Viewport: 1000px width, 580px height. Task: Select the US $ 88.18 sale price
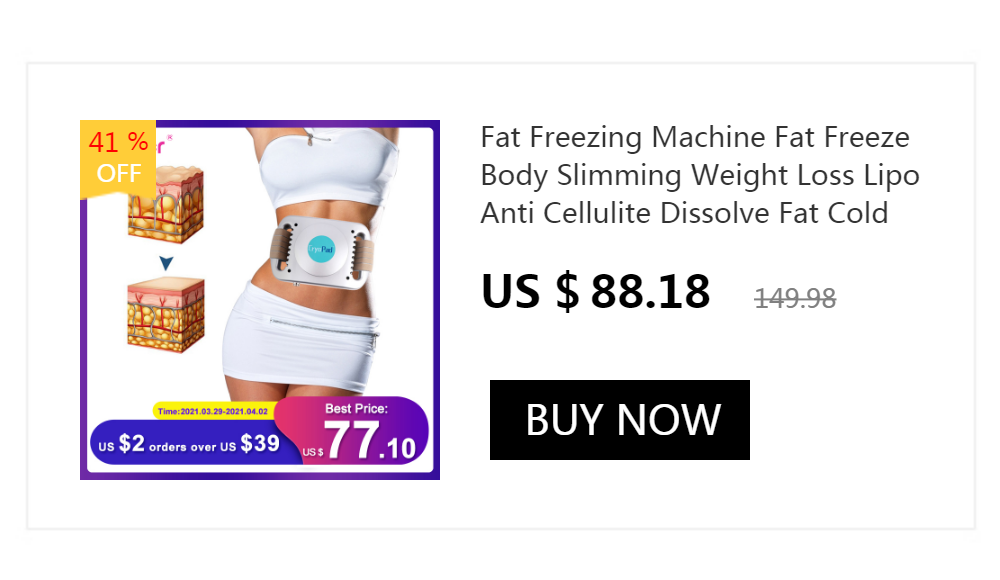(596, 292)
